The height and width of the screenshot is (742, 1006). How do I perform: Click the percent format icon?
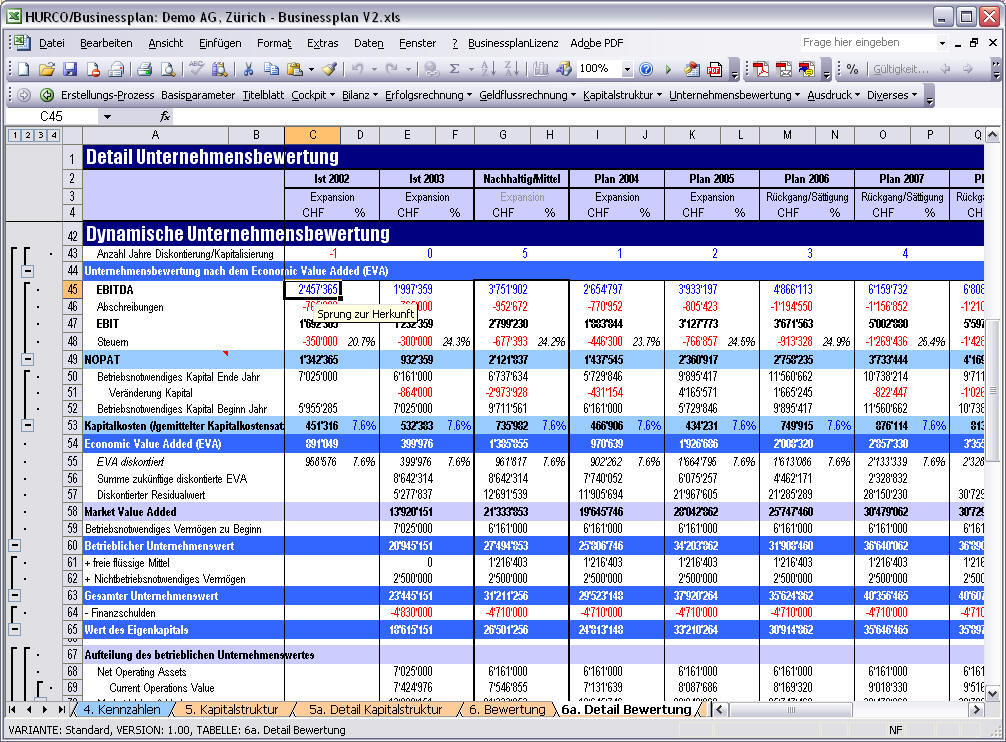tap(852, 69)
